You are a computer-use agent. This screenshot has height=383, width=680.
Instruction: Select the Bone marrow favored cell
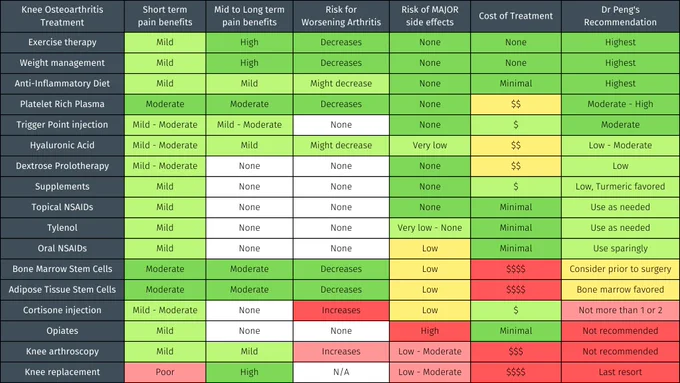coord(620,290)
